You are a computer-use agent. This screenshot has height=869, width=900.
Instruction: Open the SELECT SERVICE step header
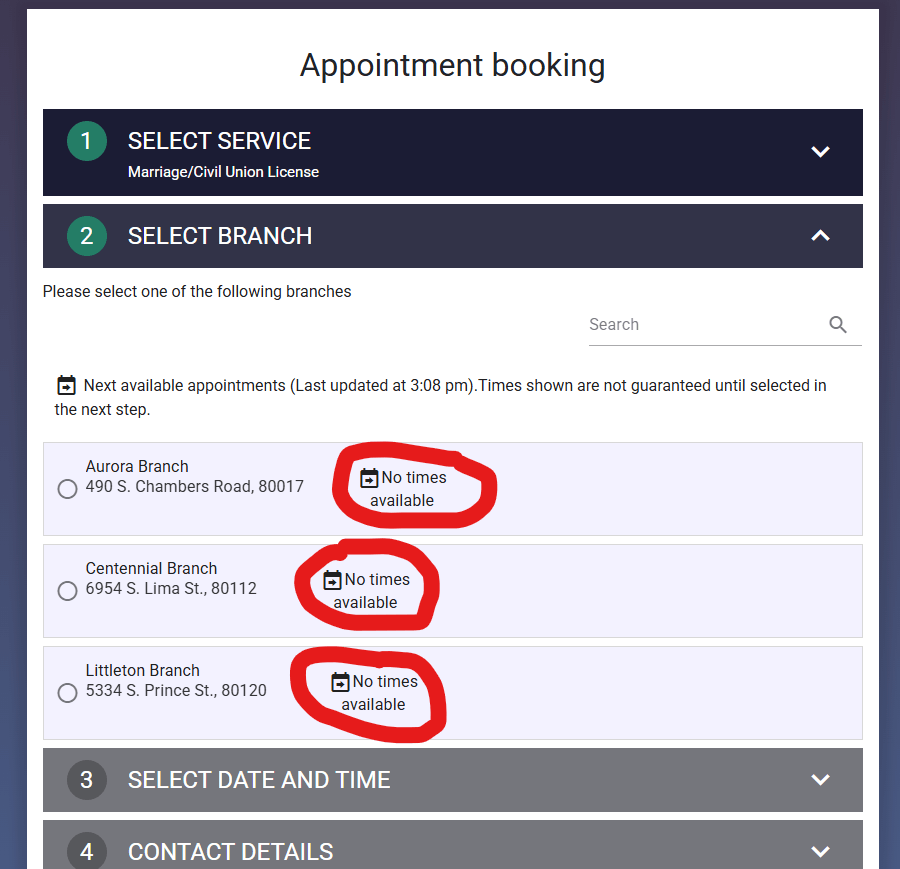point(220,141)
